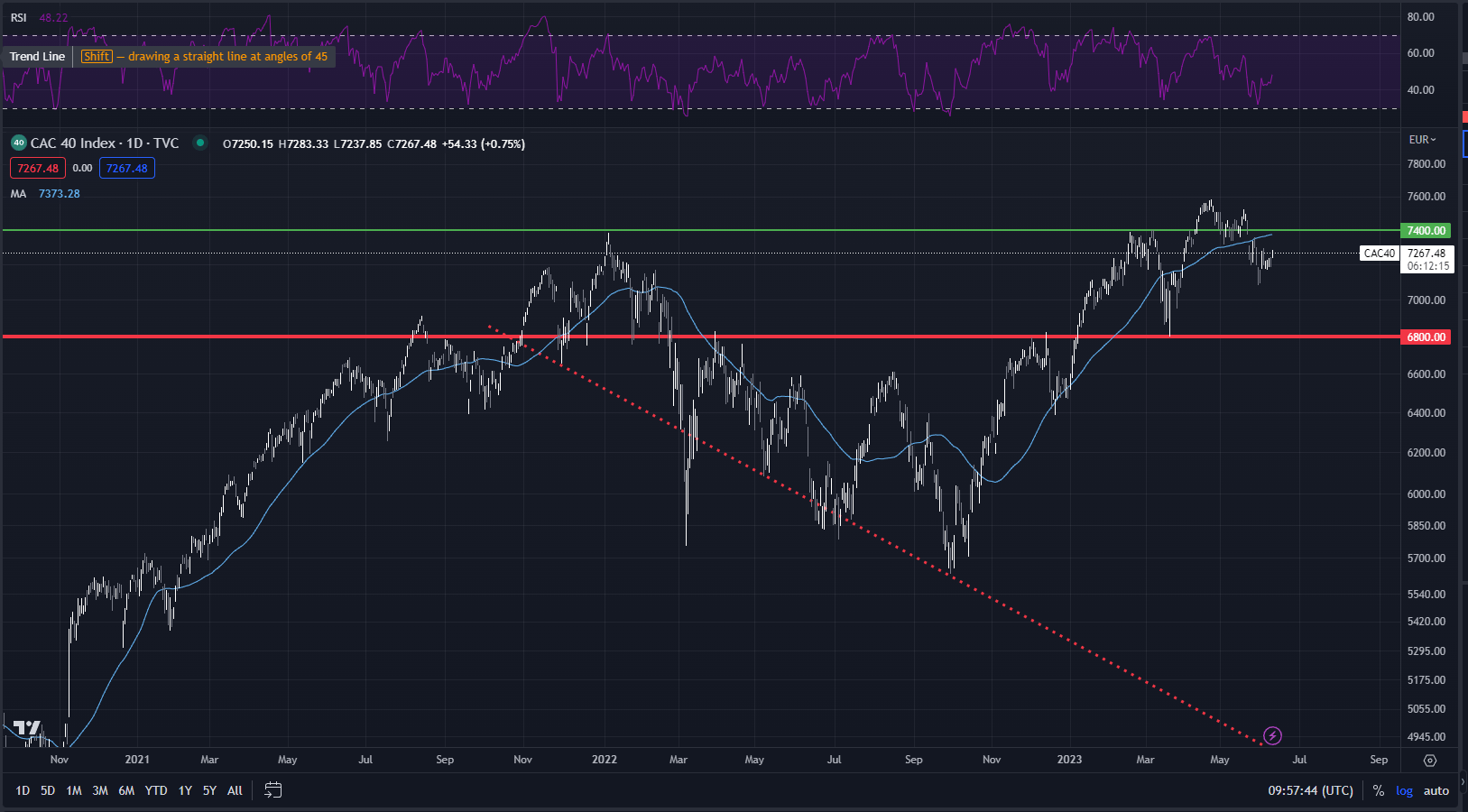Screen dimensions: 1468x812
Task: Select the 5Y date range
Action: coord(209,790)
